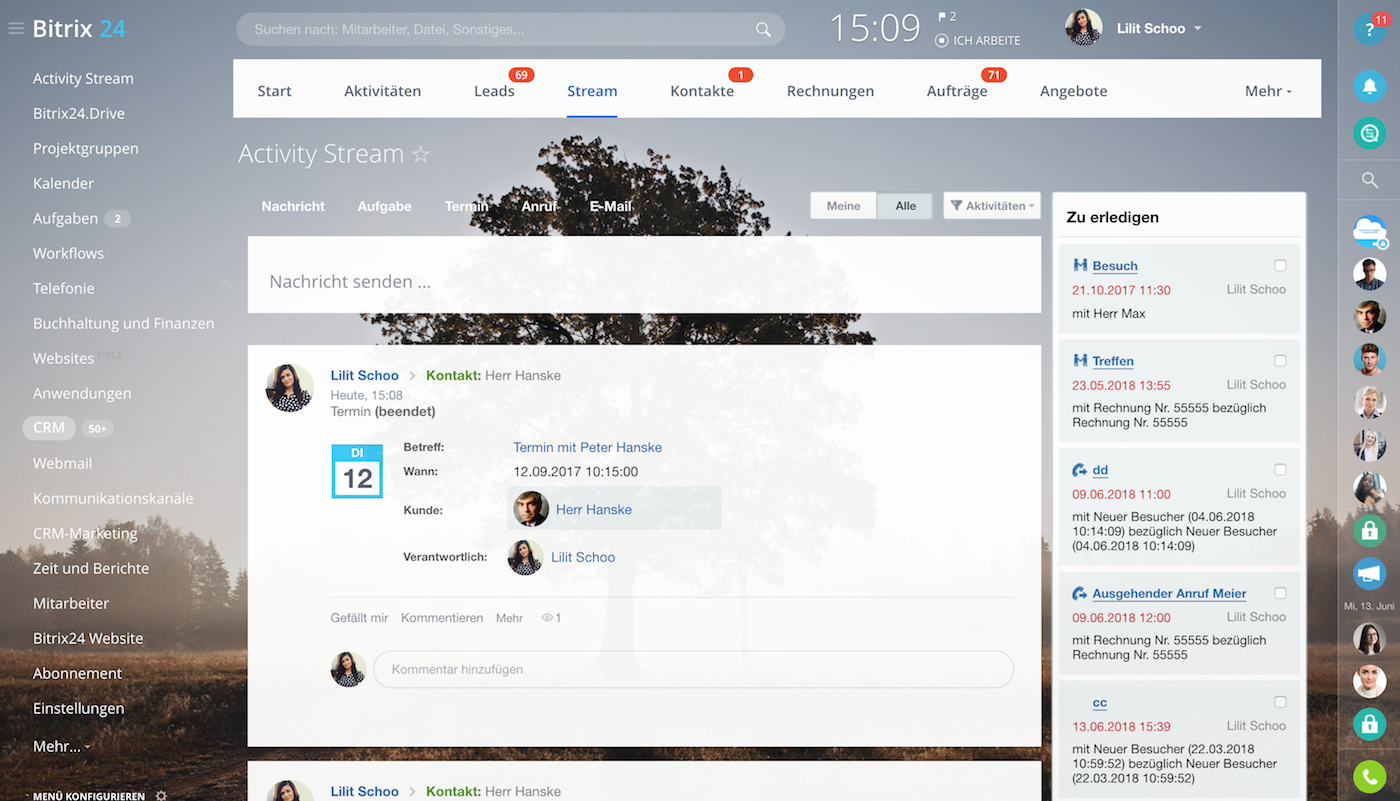Click Lilit Schoo's avatar on the first stream post

pyautogui.click(x=290, y=388)
